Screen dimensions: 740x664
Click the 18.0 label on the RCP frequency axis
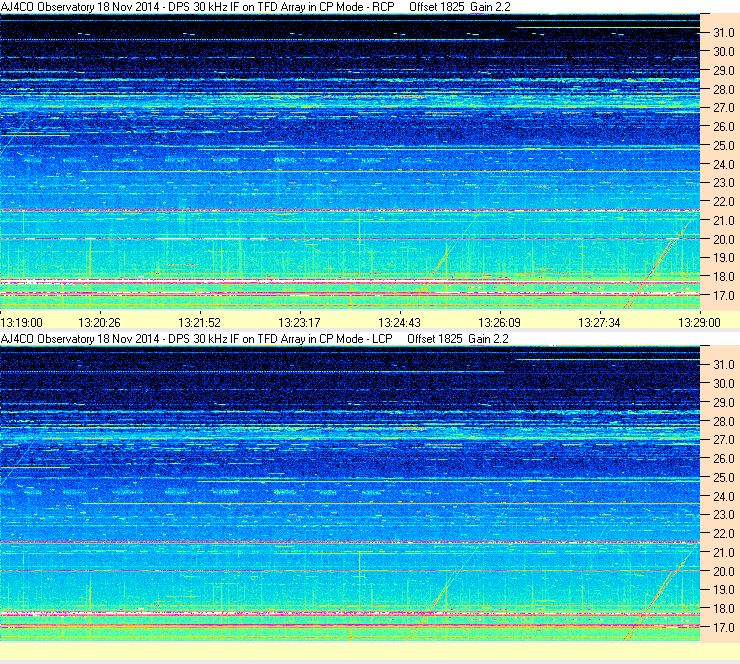(x=723, y=277)
